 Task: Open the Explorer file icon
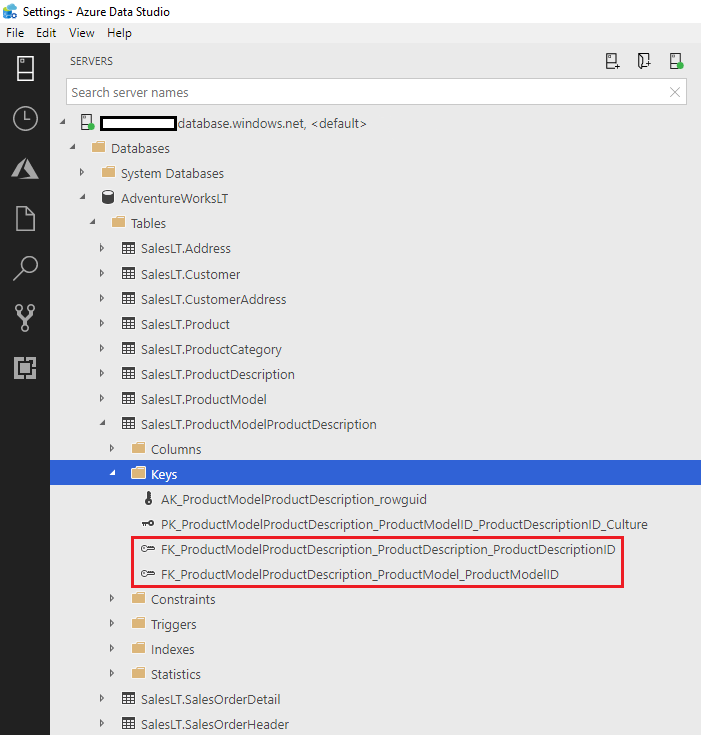click(x=25, y=218)
